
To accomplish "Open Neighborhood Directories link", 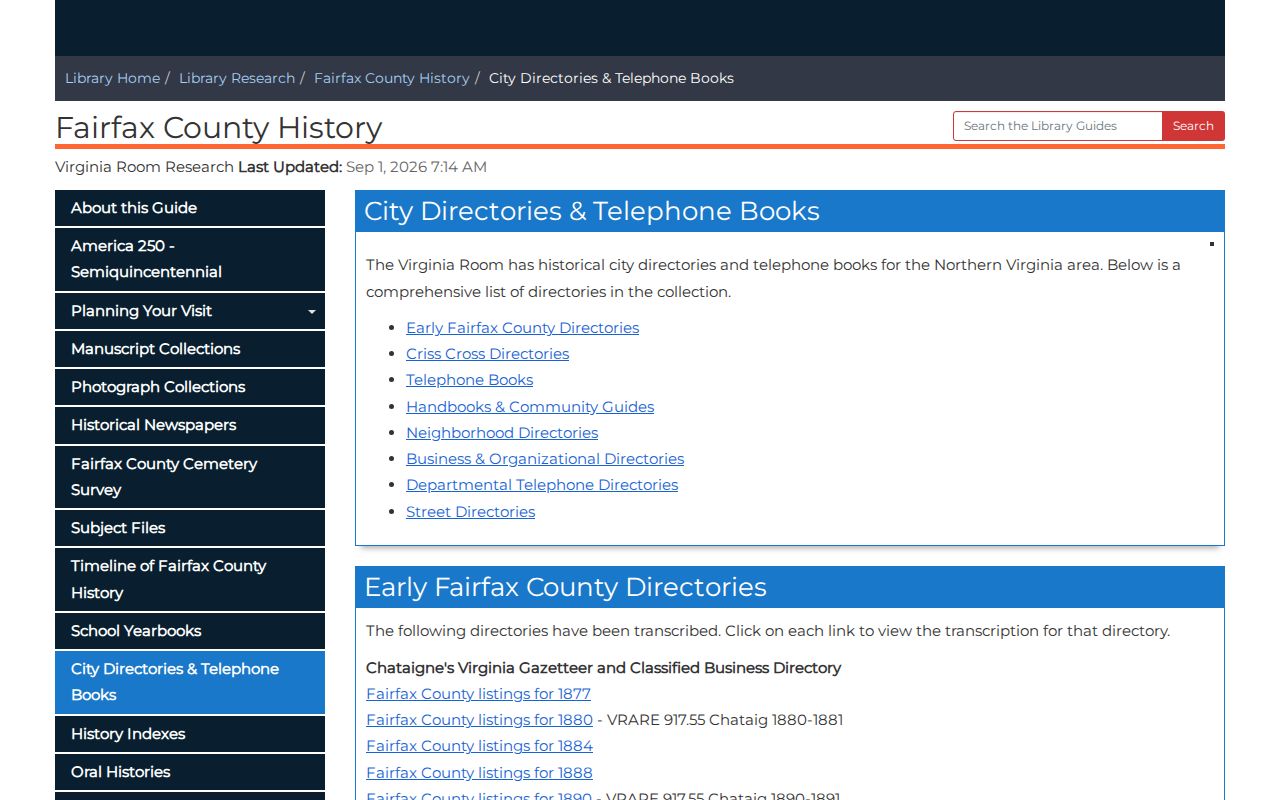I will click(x=502, y=433).
